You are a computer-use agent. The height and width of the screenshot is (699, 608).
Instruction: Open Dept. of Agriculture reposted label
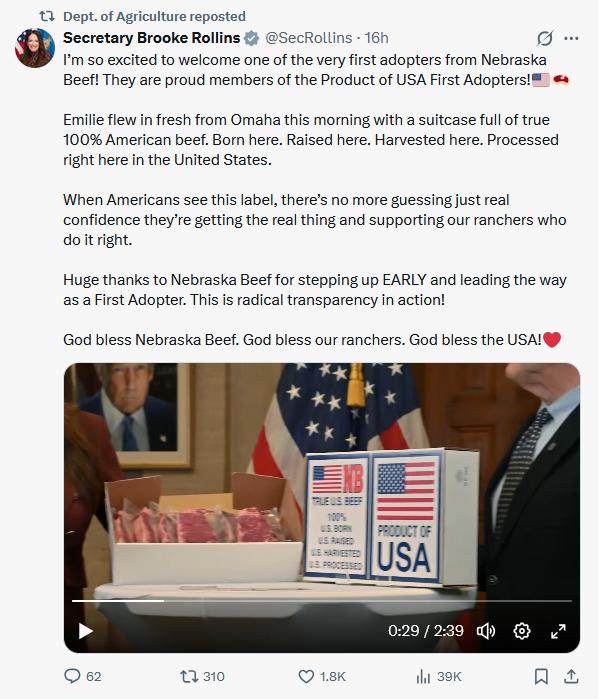click(x=154, y=16)
